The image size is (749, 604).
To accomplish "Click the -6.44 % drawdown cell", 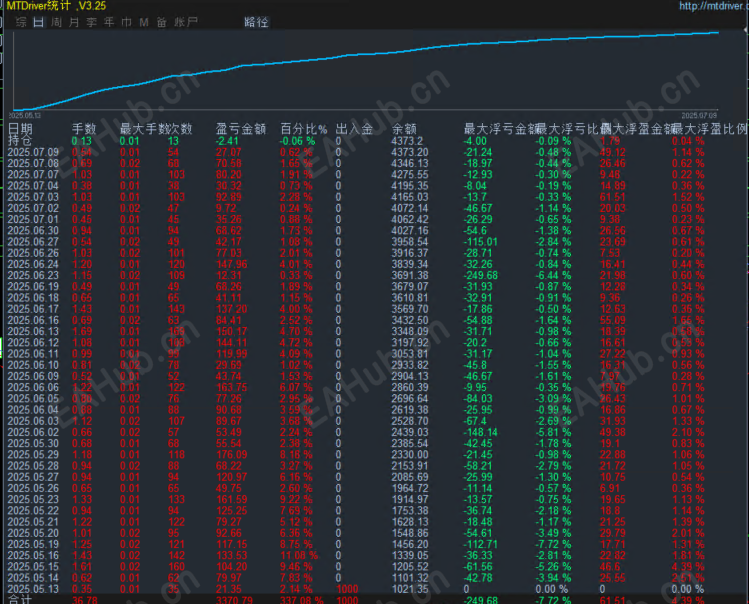I will [553, 275].
